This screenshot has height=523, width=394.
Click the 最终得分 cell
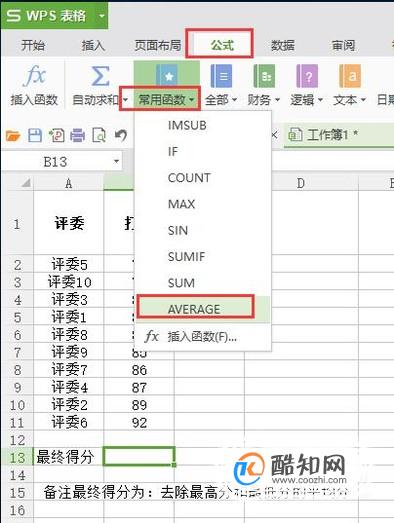69,457
